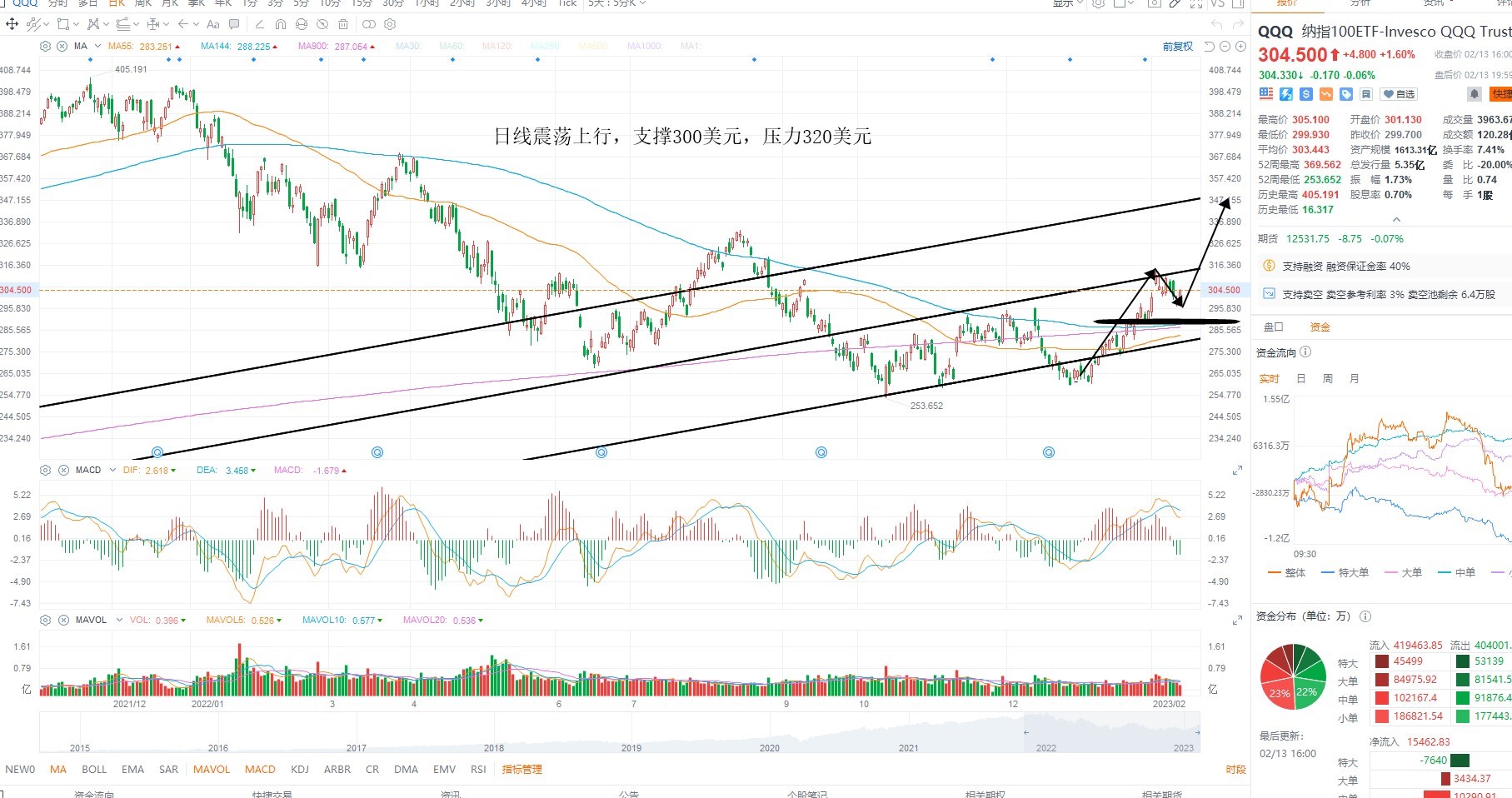The width and height of the screenshot is (1512, 798).
Task: Click the info icon beside 资金分布
Action: 1365,616
